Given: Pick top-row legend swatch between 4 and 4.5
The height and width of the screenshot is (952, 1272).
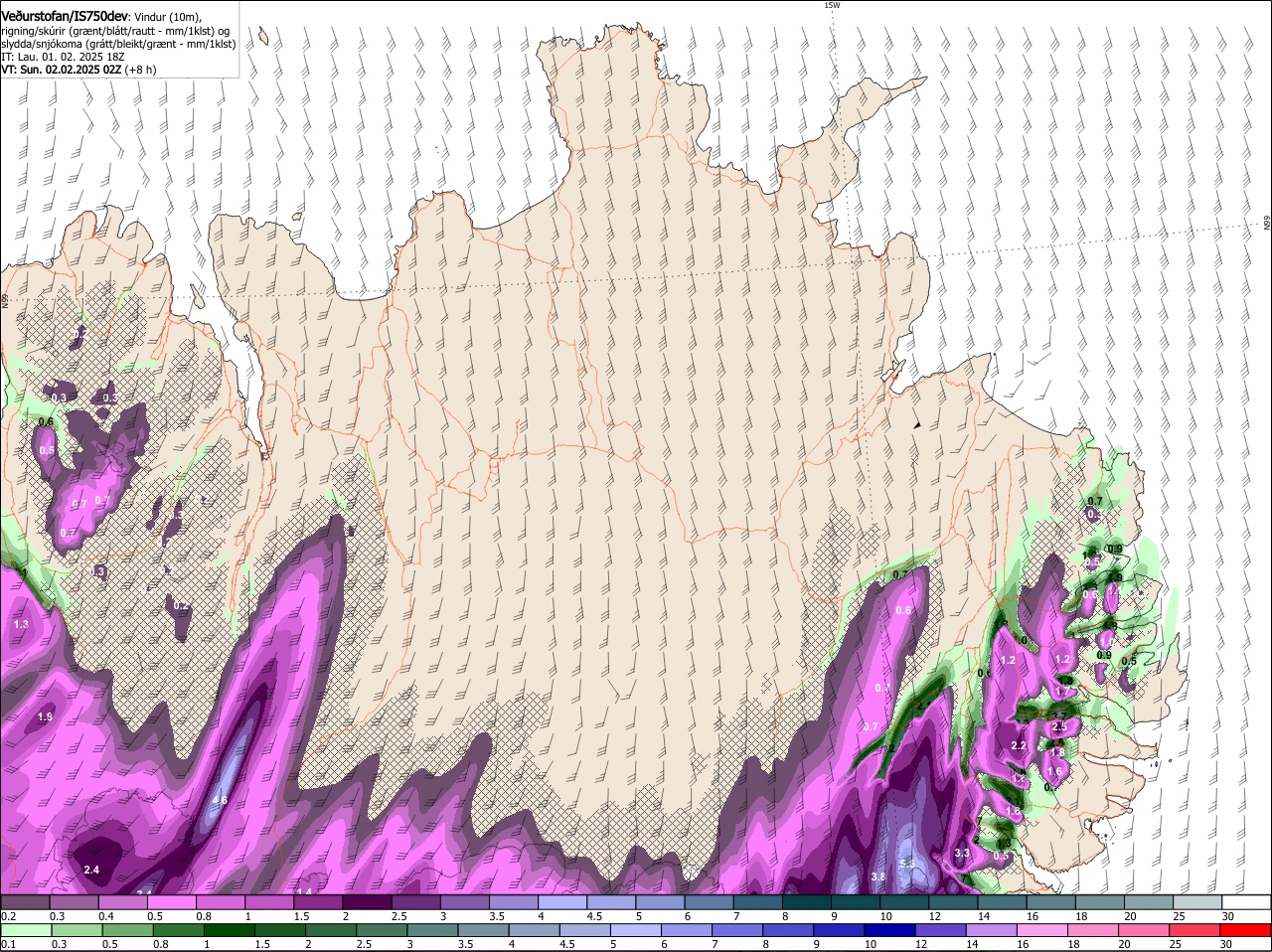Looking at the screenshot, I should click(x=562, y=901).
